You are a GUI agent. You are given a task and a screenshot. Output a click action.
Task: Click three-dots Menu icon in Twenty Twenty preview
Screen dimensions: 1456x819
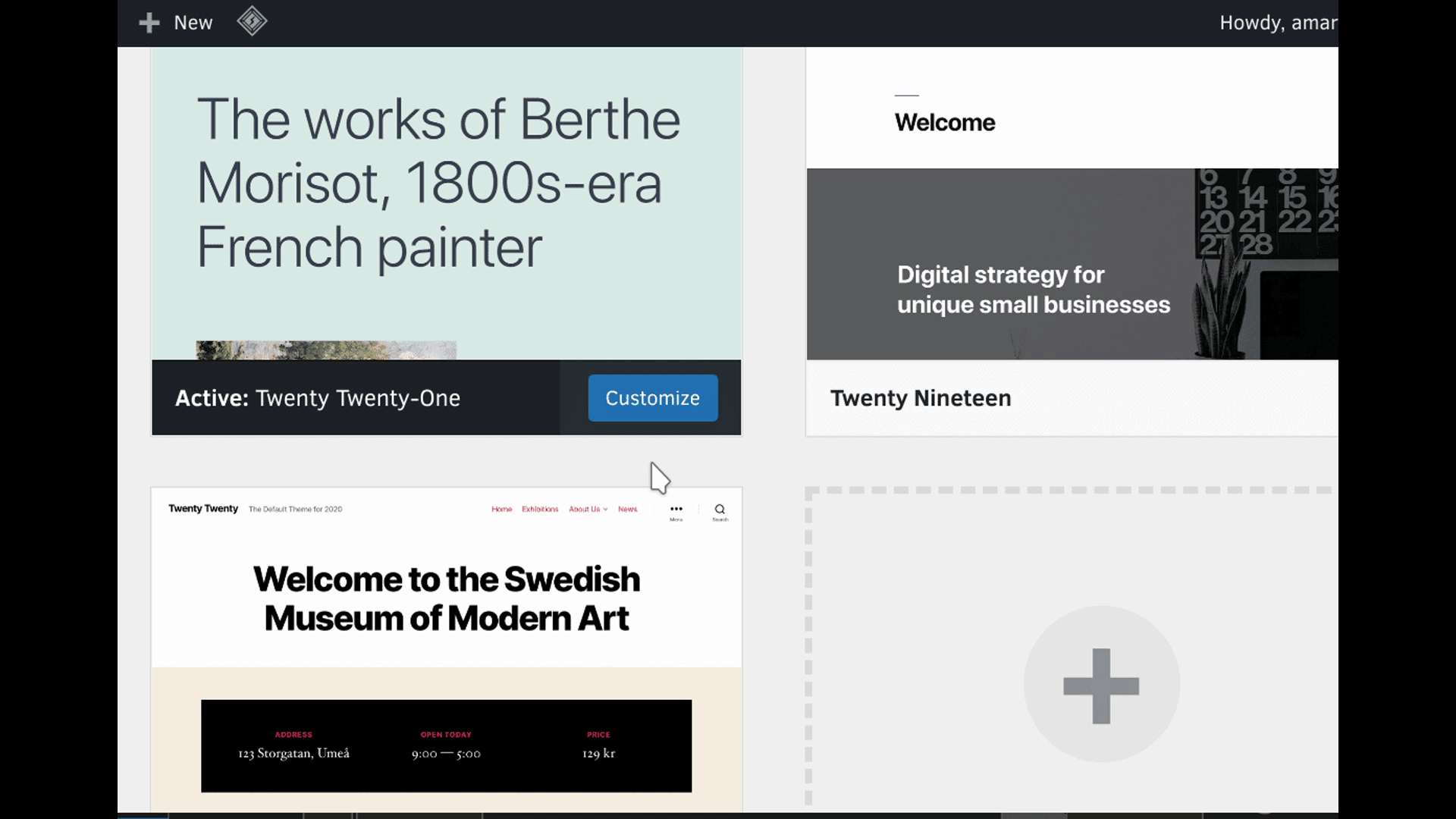[676, 510]
